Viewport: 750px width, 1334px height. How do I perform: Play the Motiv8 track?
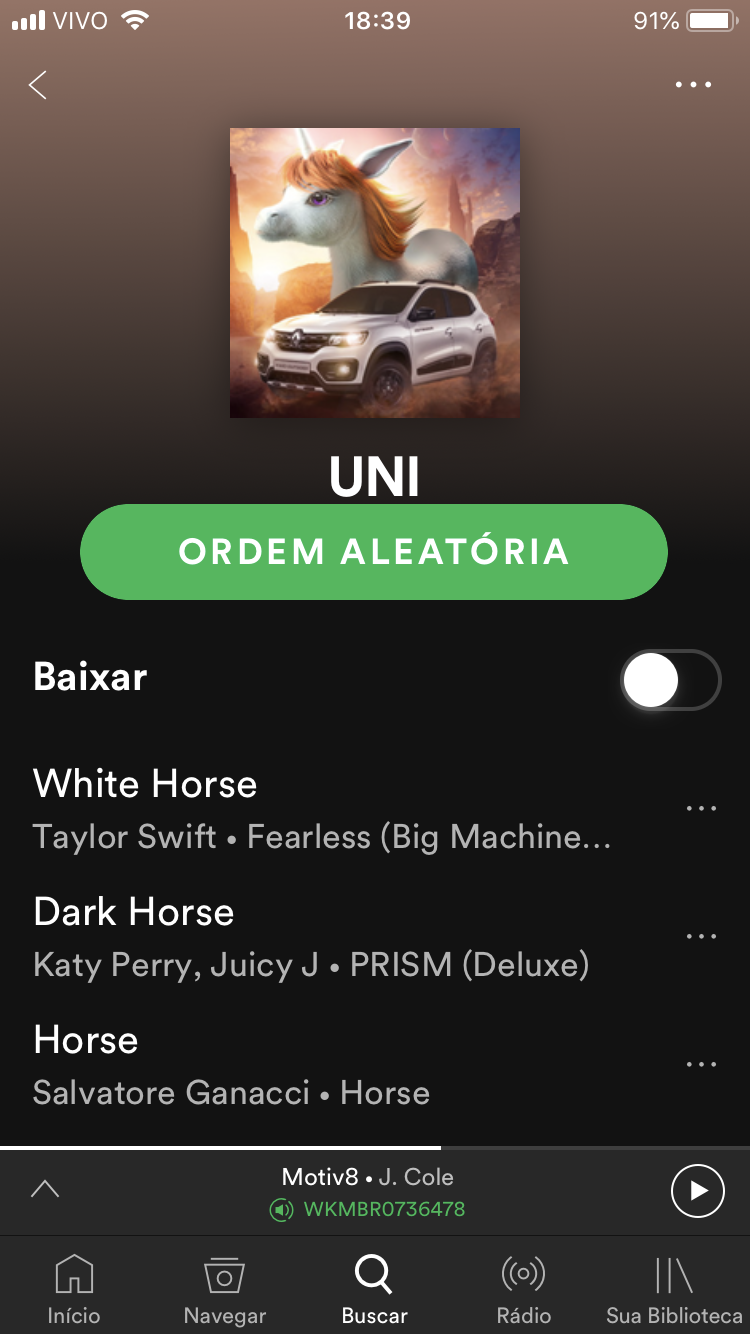point(697,1190)
